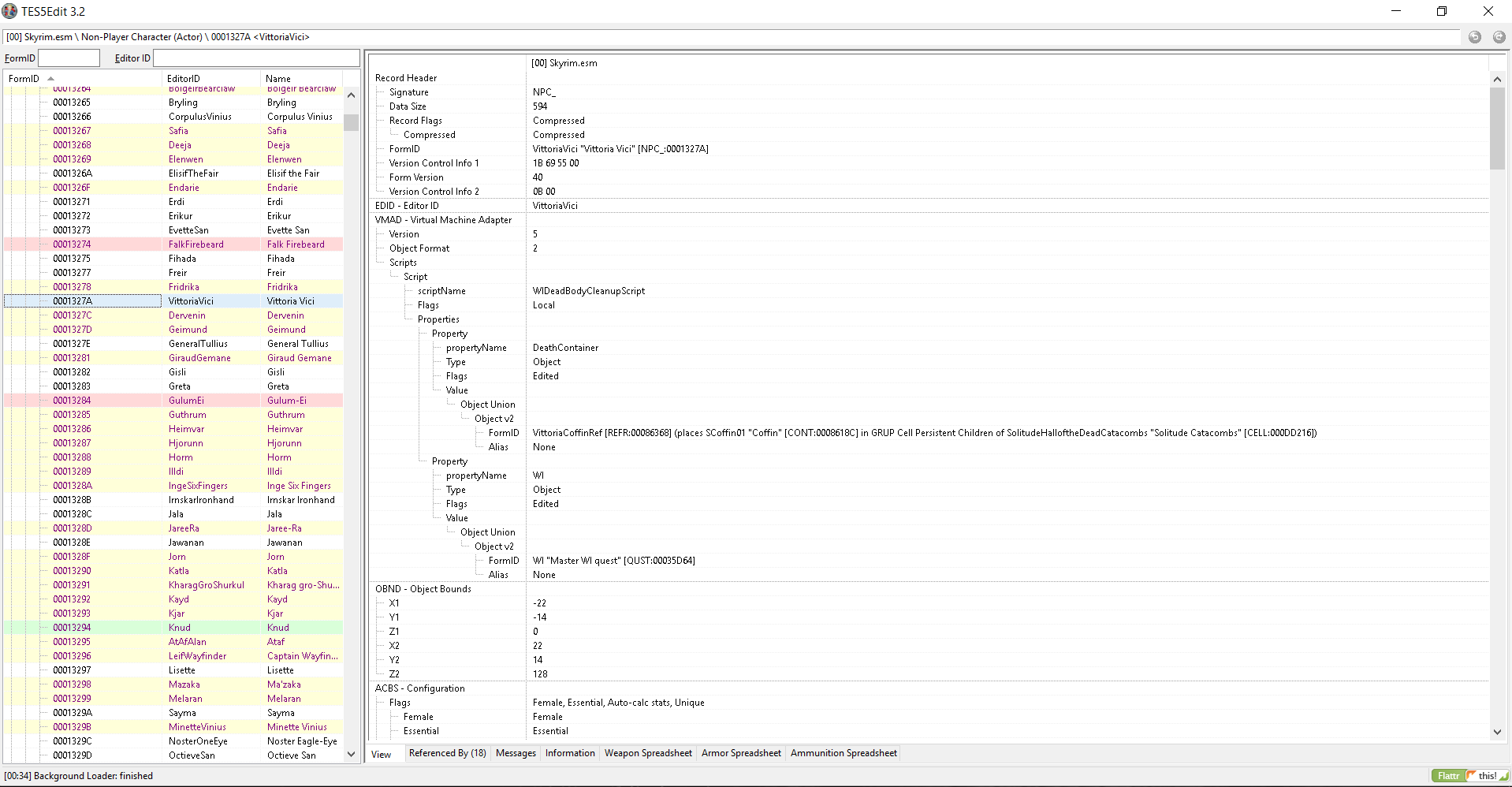Open the Ammunition Spreadsheet tab
The image size is (1512, 787).
844,753
